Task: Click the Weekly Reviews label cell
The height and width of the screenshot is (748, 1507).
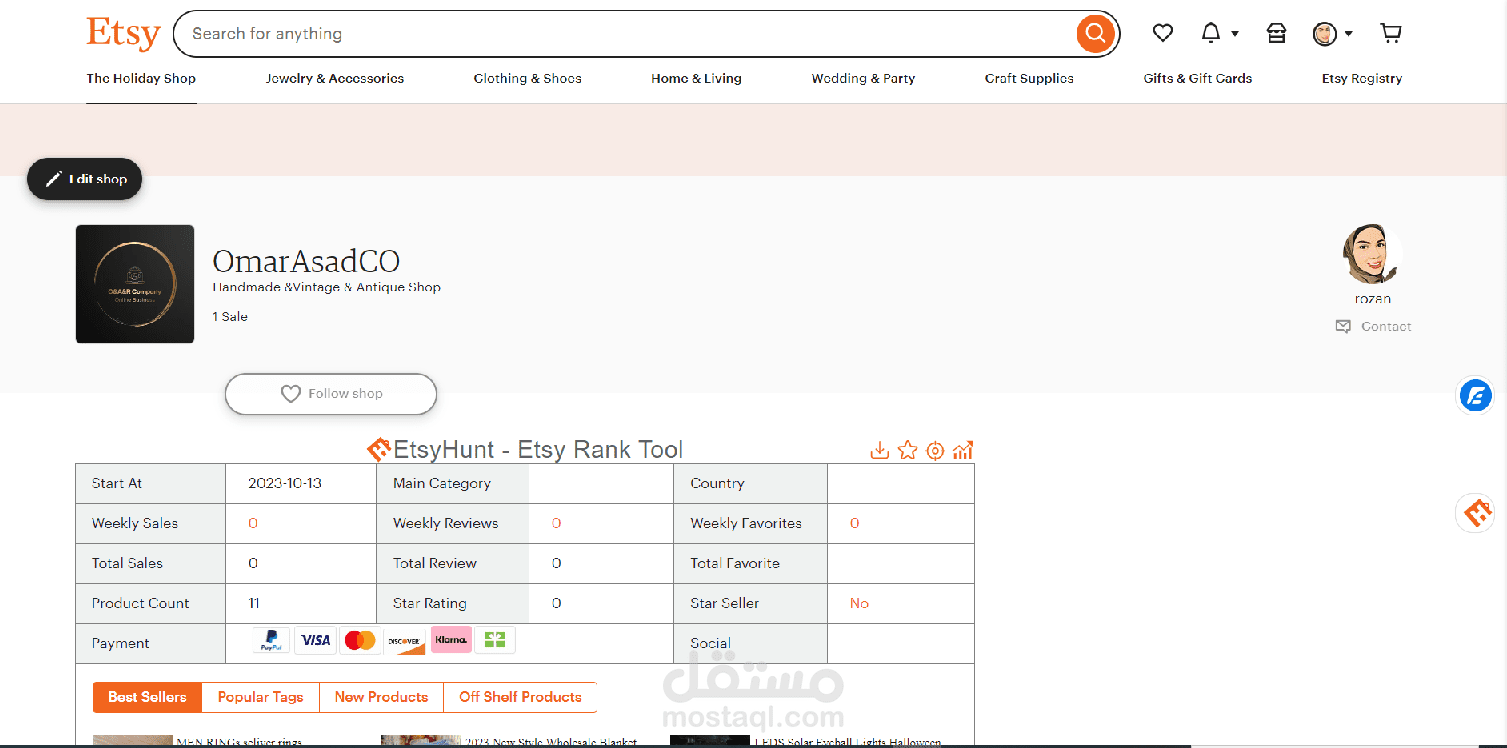Action: [x=453, y=523]
